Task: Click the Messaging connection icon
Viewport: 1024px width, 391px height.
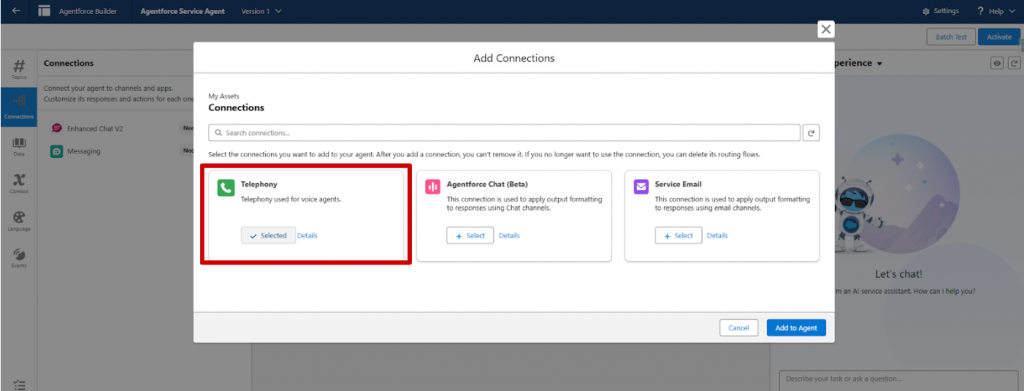Action: click(x=57, y=151)
